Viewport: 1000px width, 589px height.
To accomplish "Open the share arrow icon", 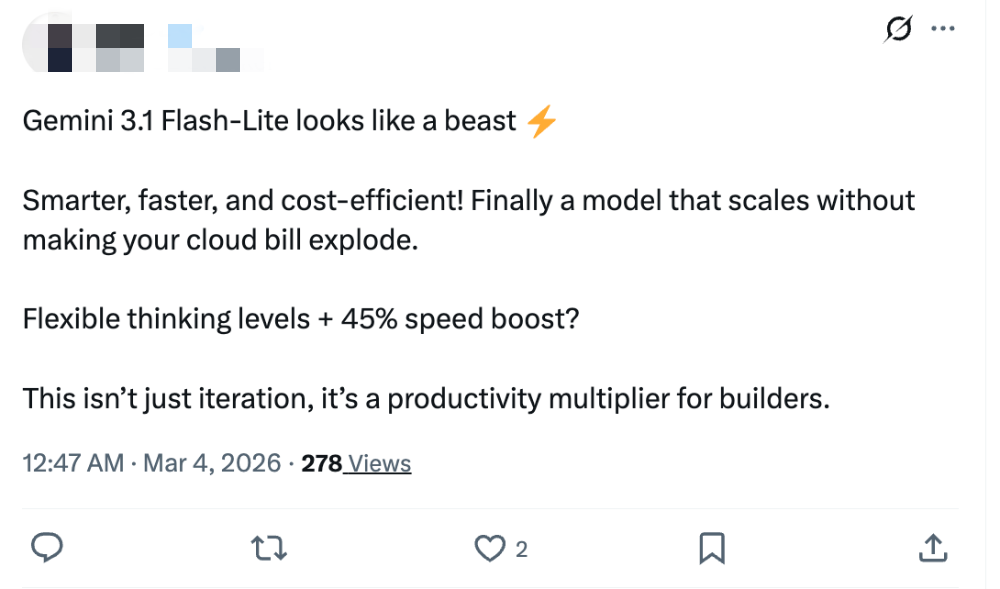I will pos(931,547).
